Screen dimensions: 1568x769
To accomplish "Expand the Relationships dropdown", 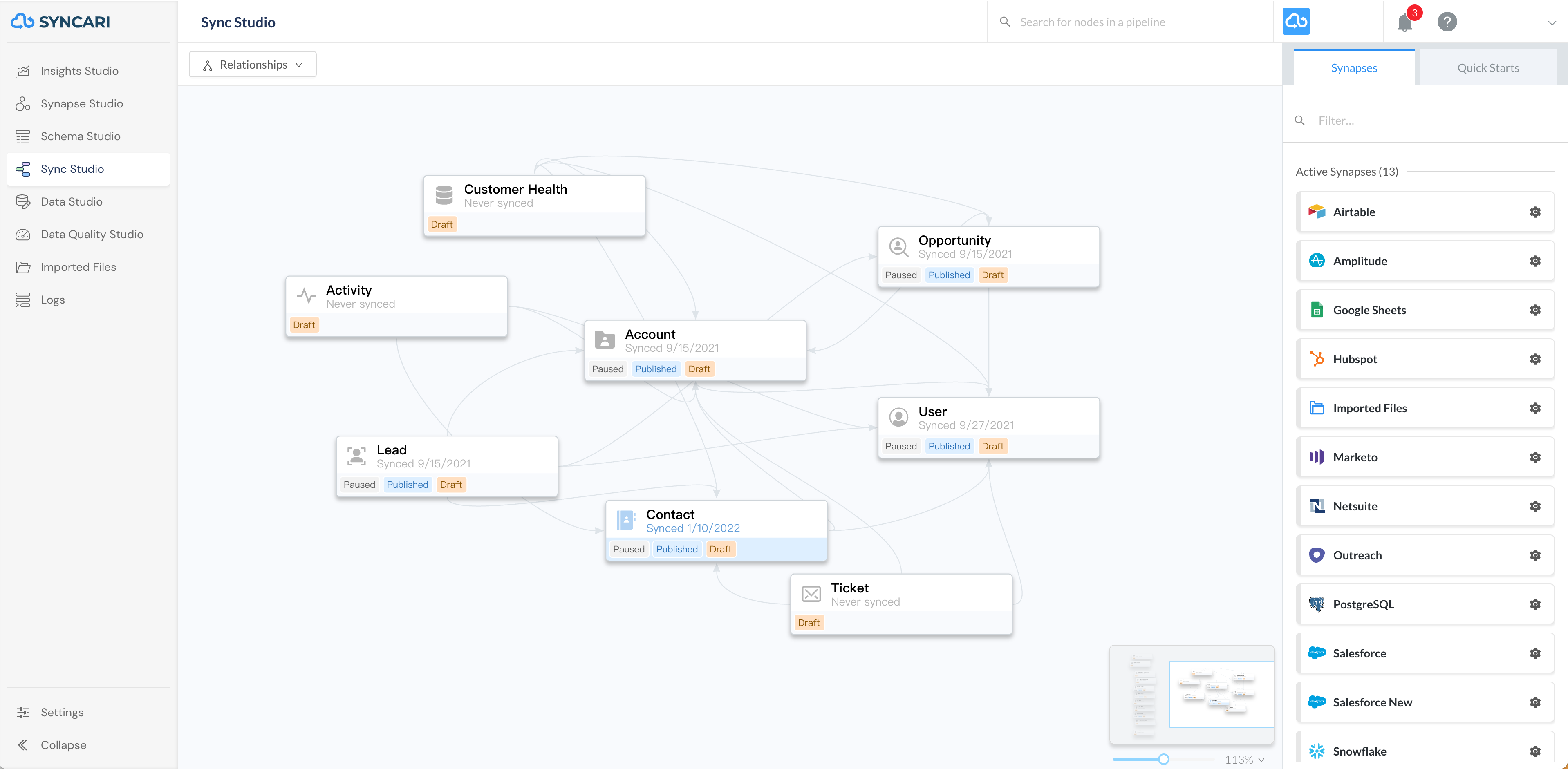I will tap(253, 65).
